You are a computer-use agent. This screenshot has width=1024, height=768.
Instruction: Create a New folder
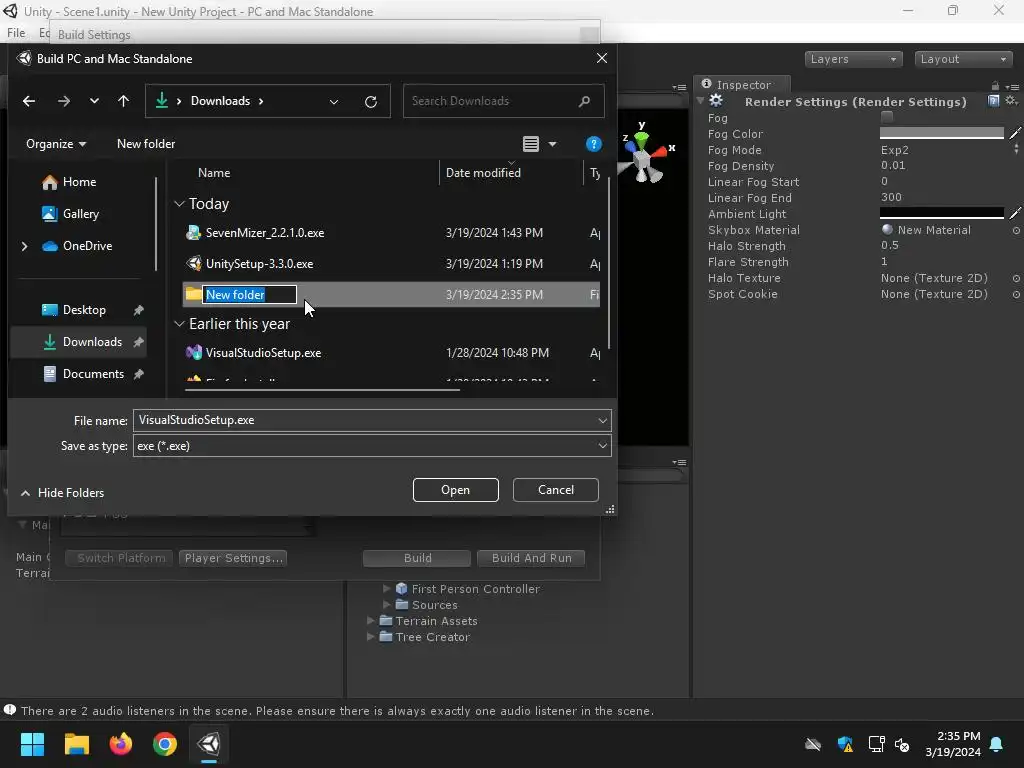coord(146,144)
